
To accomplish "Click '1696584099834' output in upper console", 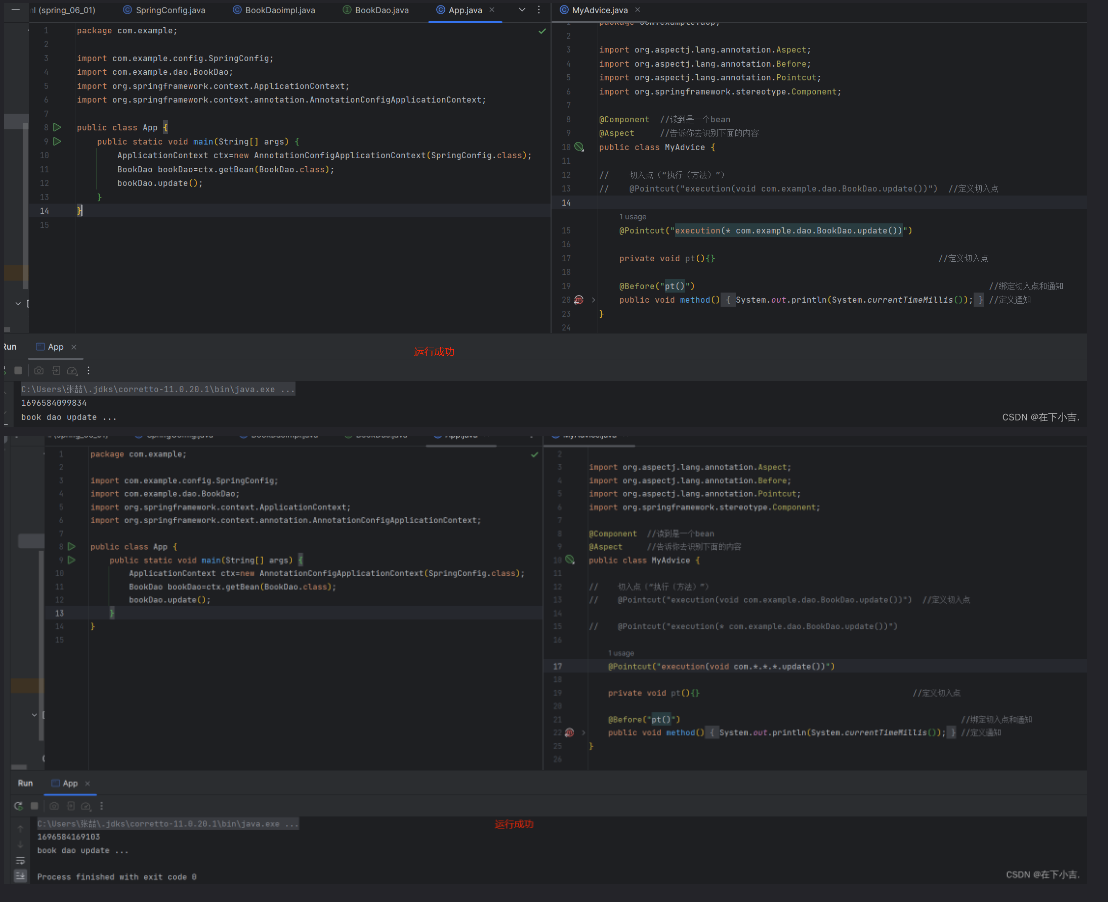I will pyautogui.click(x=54, y=403).
